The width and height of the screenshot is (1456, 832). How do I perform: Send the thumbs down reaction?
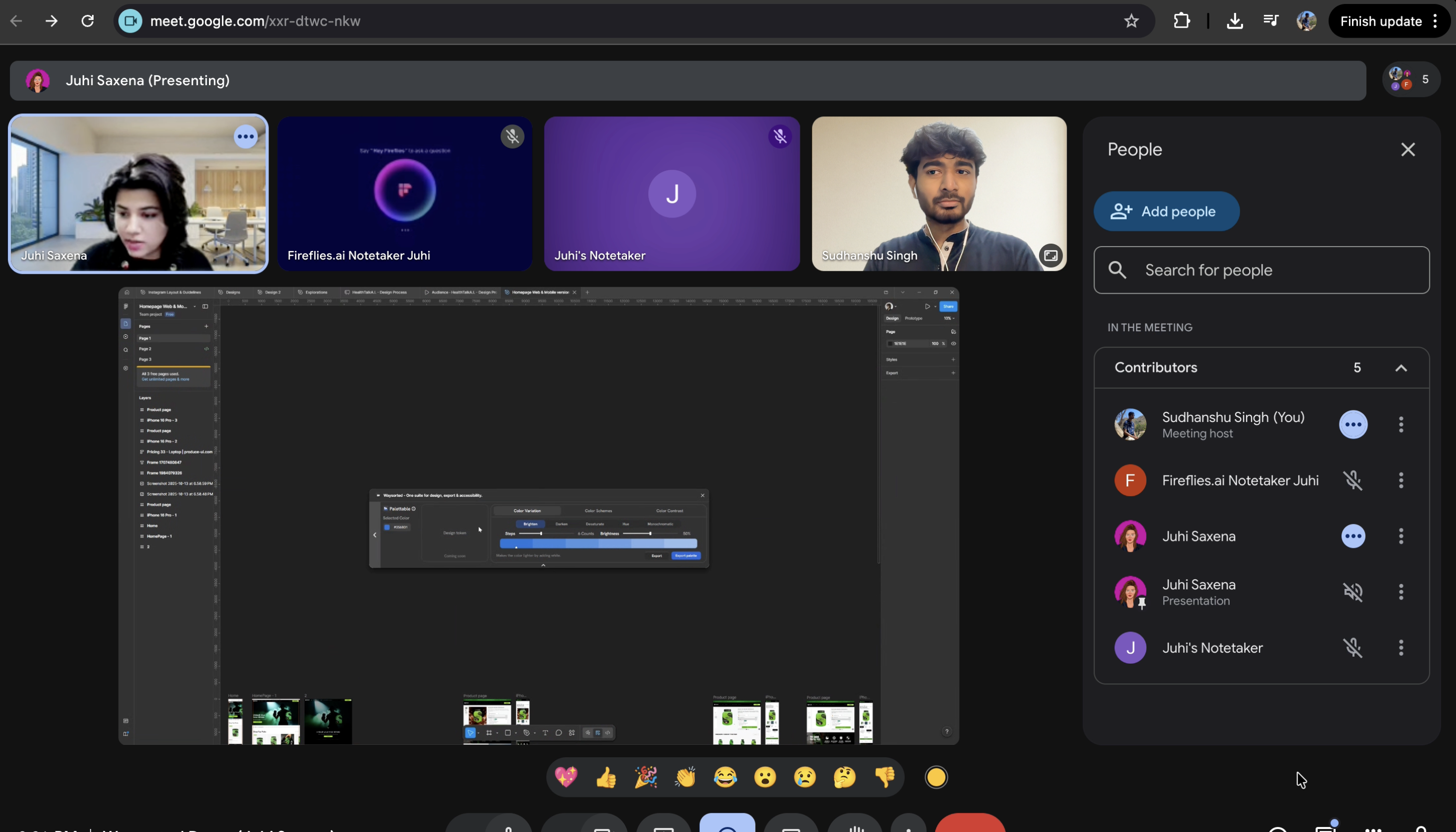(884, 777)
